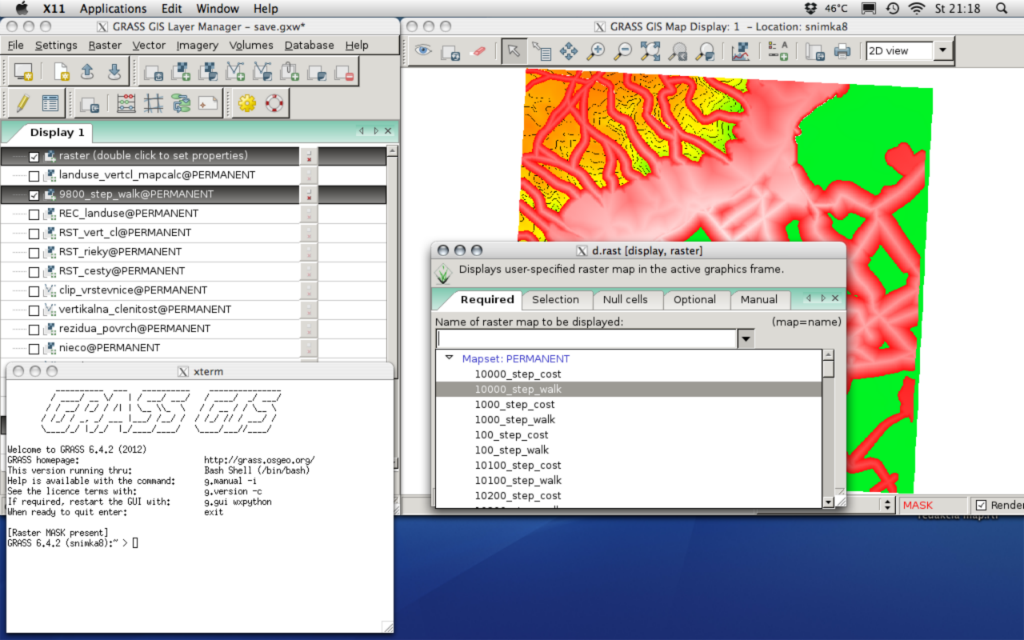
Task: Enable the RST_rieky@PERMANENT layer checkbox
Action: (35, 252)
